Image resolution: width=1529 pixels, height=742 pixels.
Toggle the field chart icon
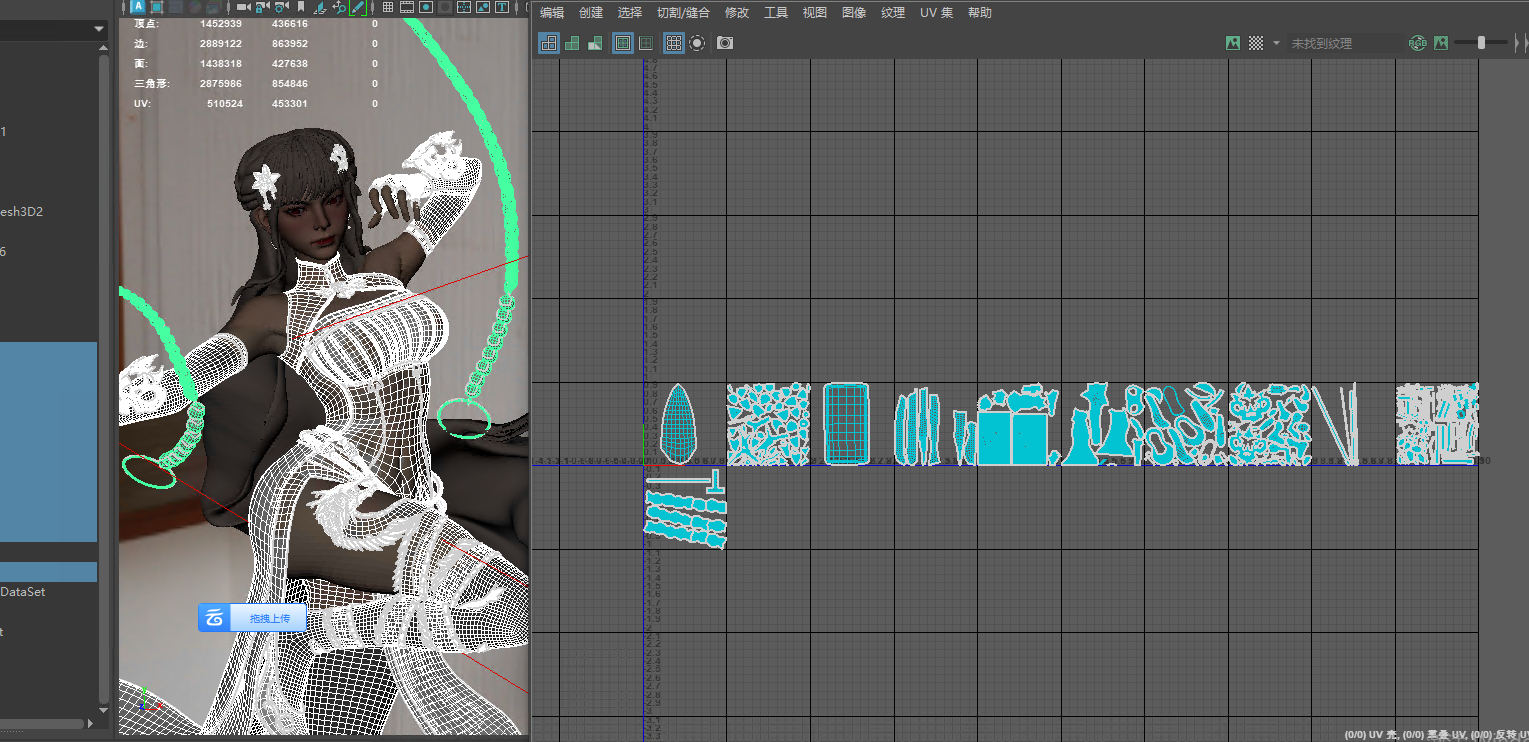pos(464,7)
